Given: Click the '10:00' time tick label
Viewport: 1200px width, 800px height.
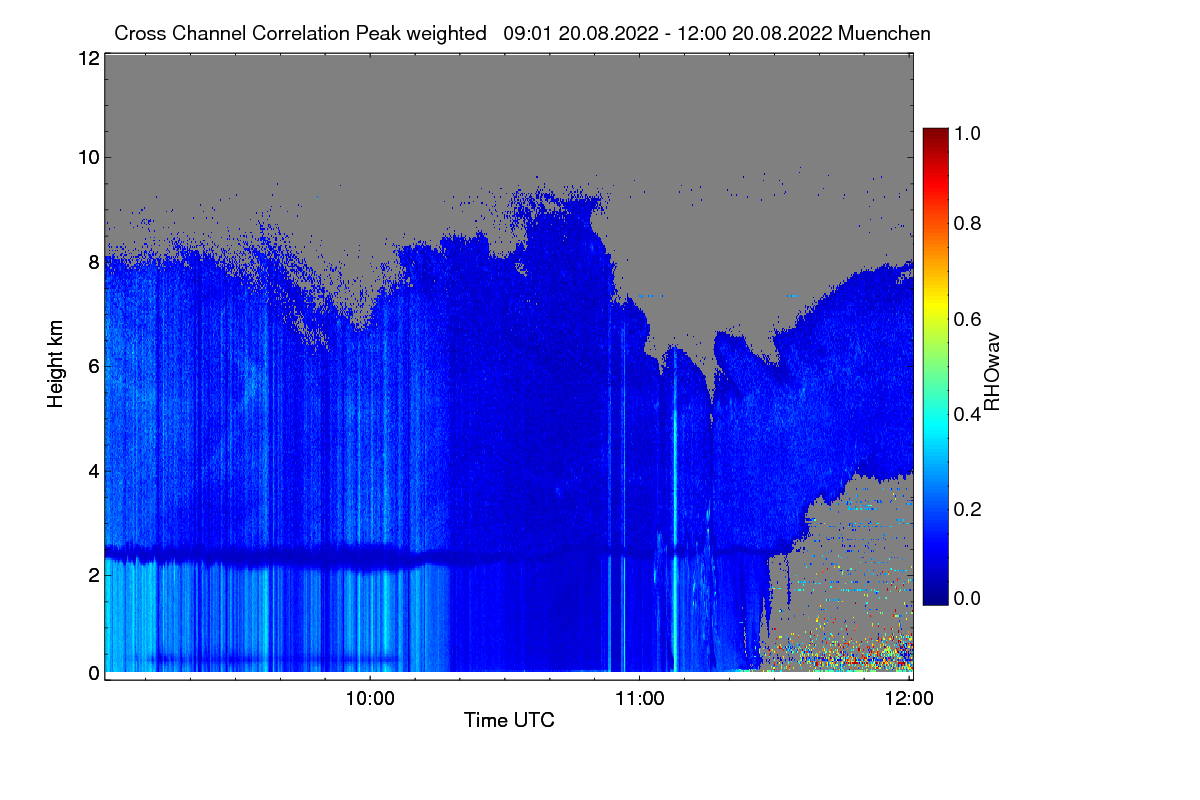Looking at the screenshot, I should [370, 699].
